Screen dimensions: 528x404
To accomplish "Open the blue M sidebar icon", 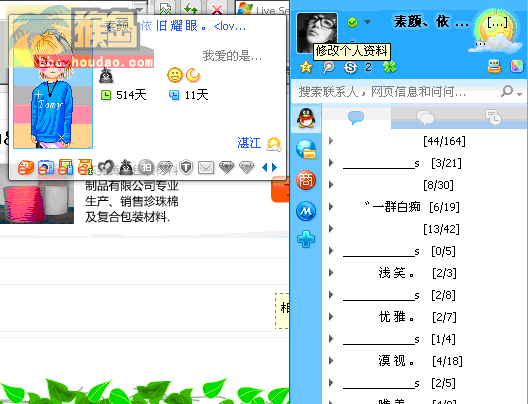I will (x=306, y=211).
